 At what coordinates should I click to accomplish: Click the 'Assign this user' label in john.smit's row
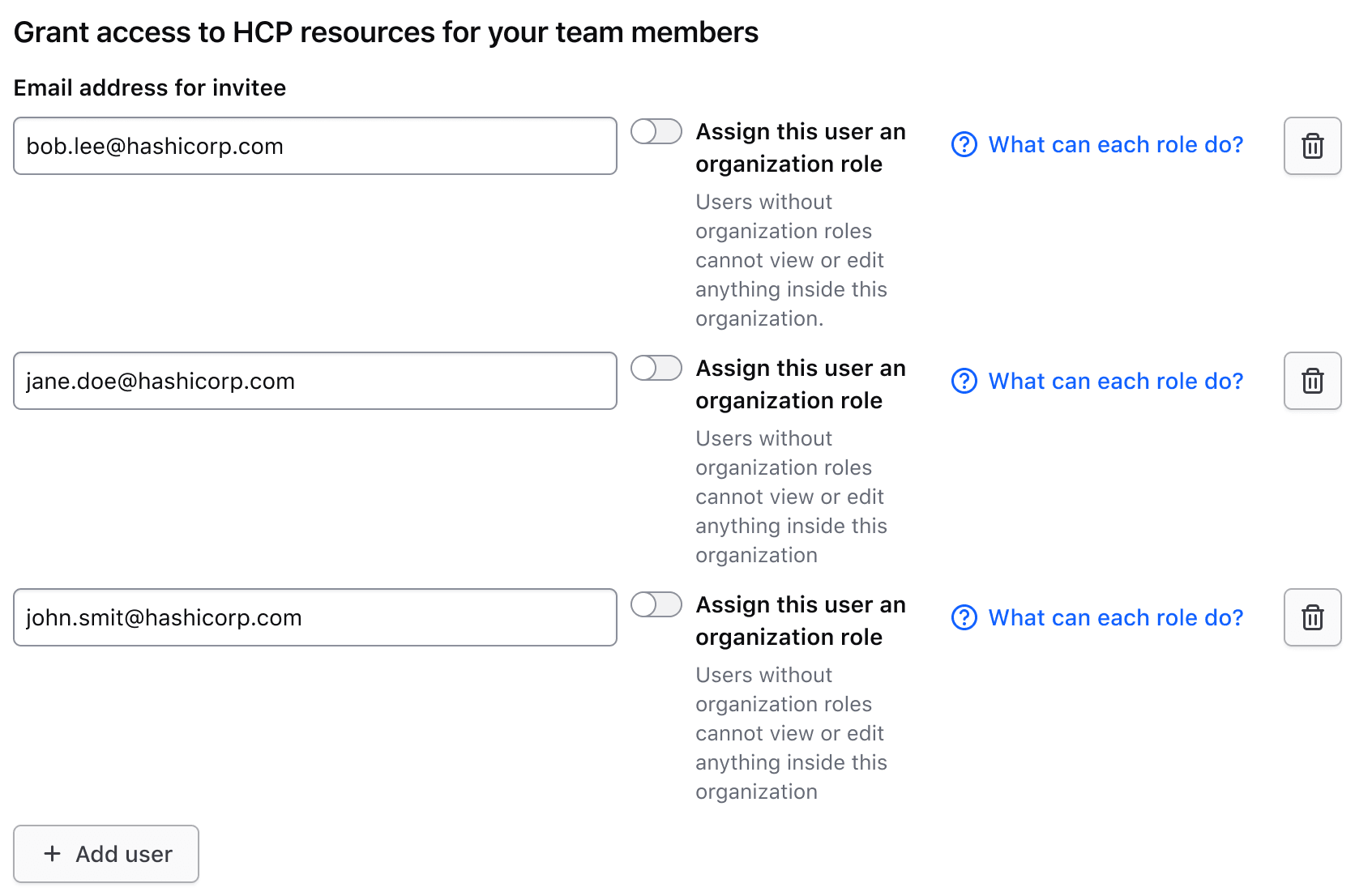[x=800, y=621]
